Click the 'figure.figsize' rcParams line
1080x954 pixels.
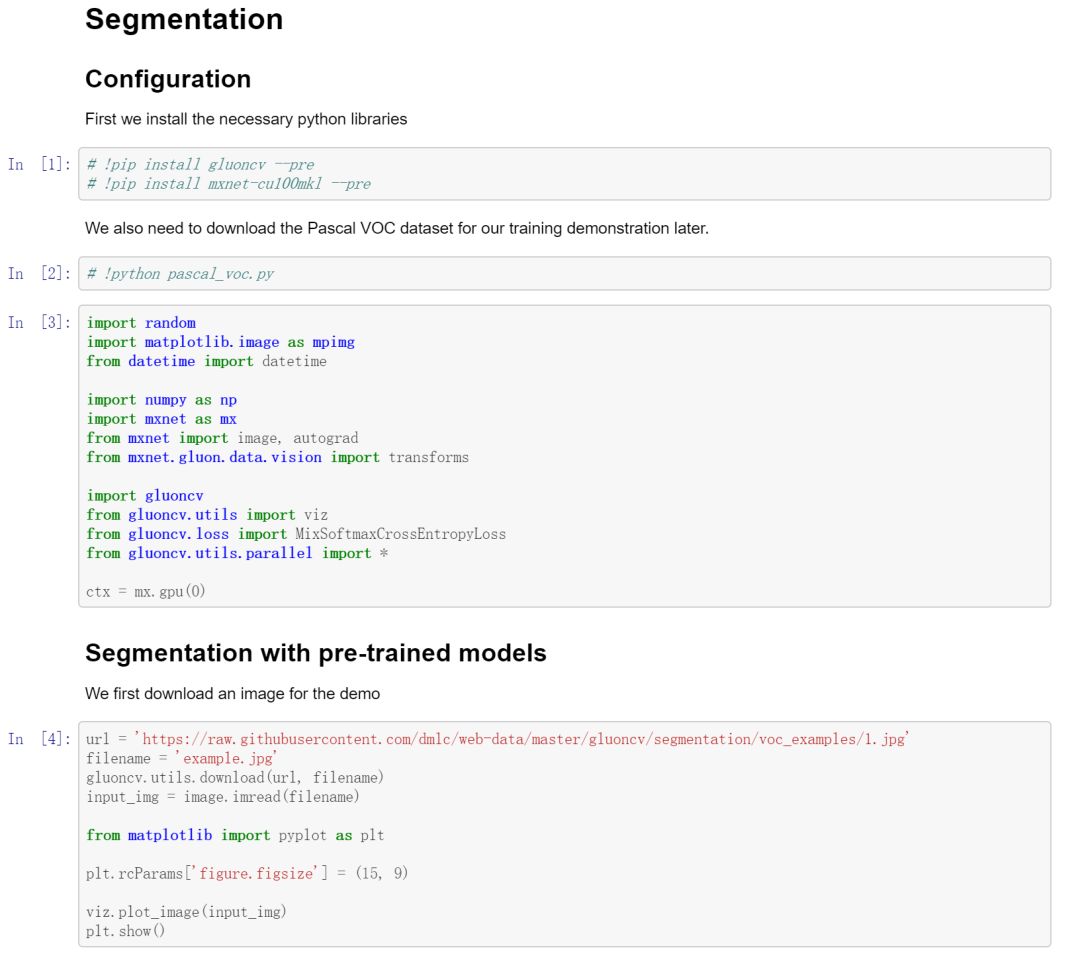pyautogui.click(x=247, y=874)
